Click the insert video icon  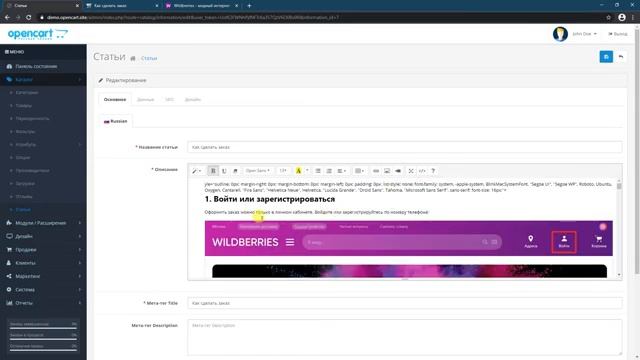point(398,171)
